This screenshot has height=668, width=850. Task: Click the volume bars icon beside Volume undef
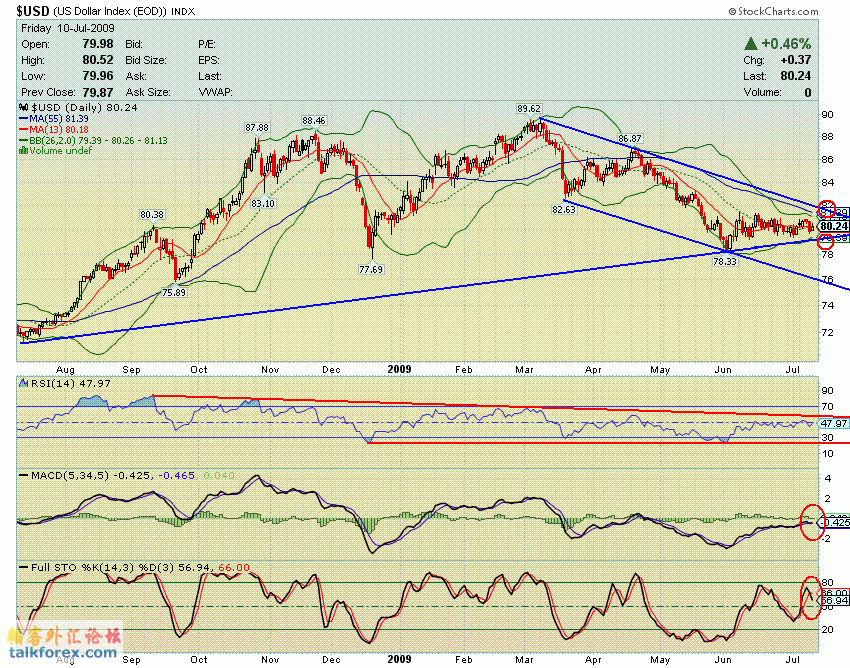[24, 151]
